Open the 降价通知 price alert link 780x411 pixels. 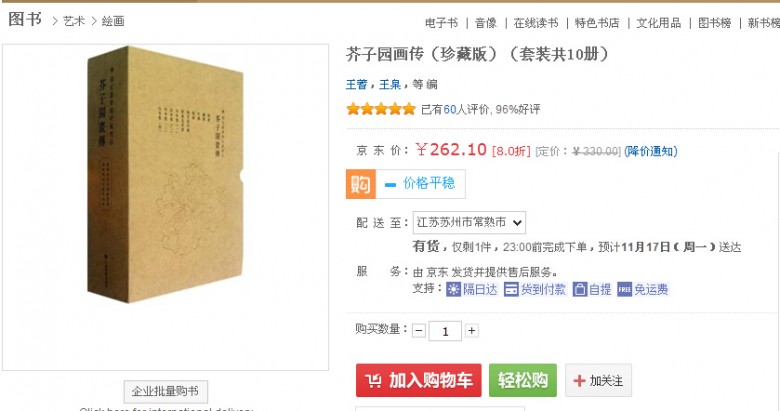[651, 151]
